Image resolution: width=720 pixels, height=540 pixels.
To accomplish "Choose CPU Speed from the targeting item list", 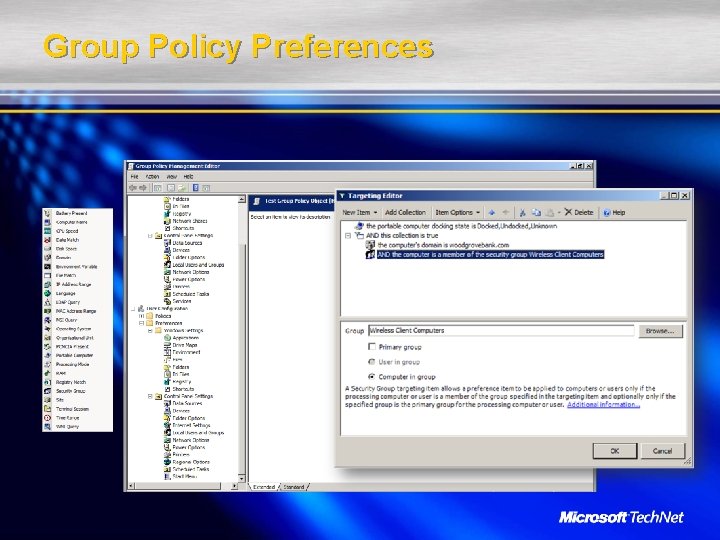I will tap(67, 231).
